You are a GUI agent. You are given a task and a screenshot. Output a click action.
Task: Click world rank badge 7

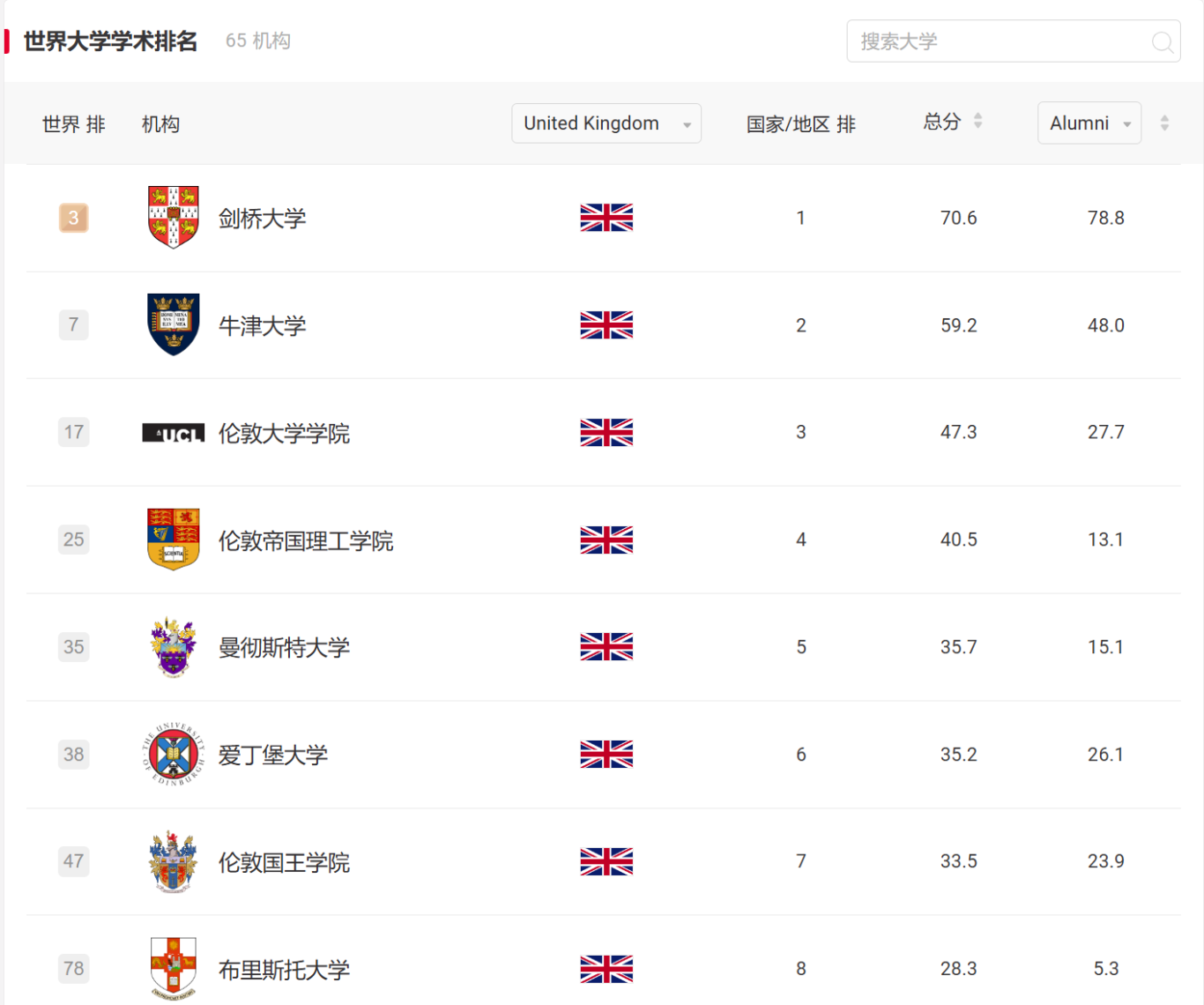74,325
